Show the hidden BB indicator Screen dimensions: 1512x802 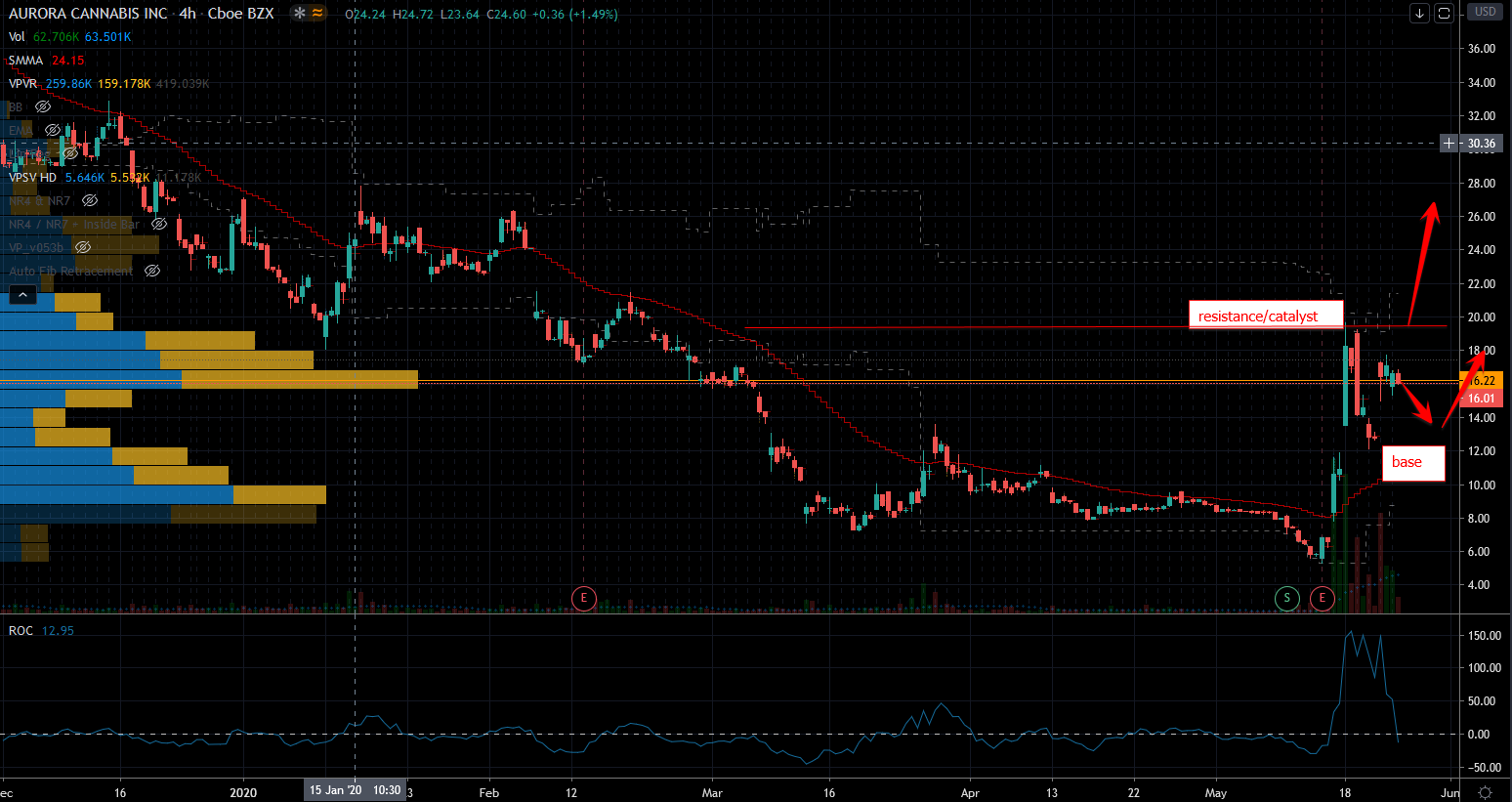point(43,106)
